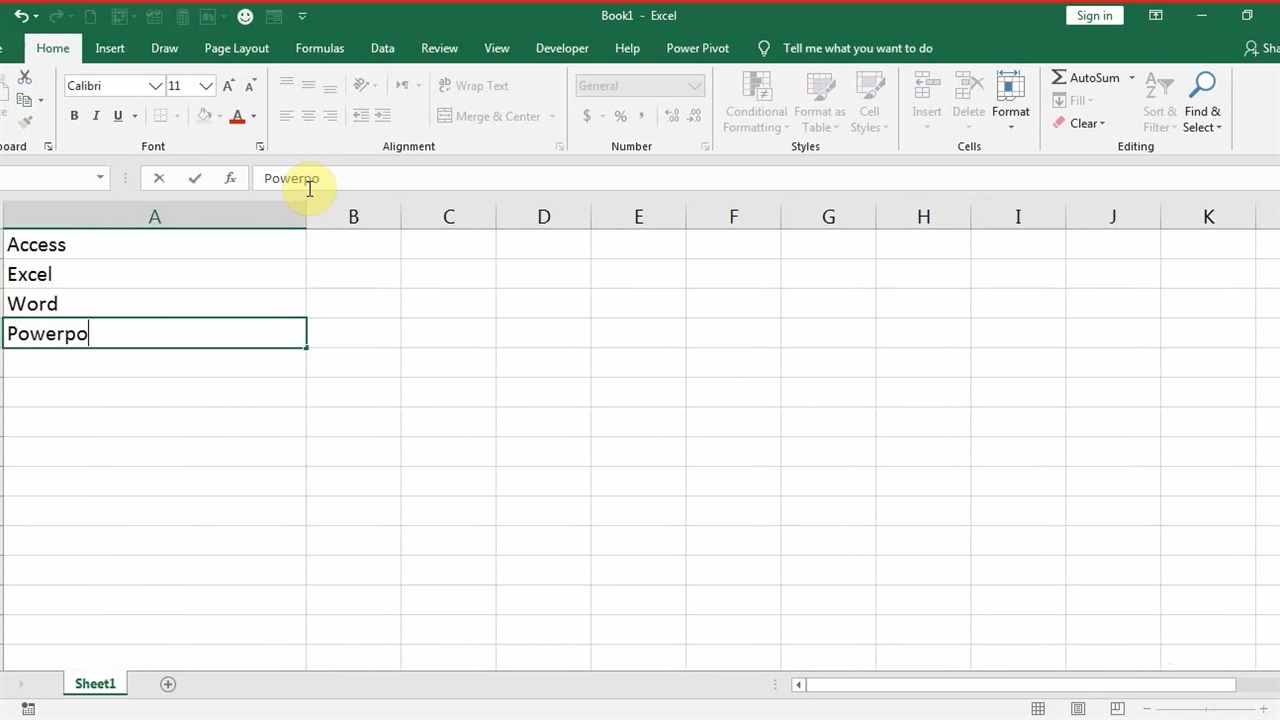Toggle Italic formatting
1280x720 pixels.
[x=96, y=116]
